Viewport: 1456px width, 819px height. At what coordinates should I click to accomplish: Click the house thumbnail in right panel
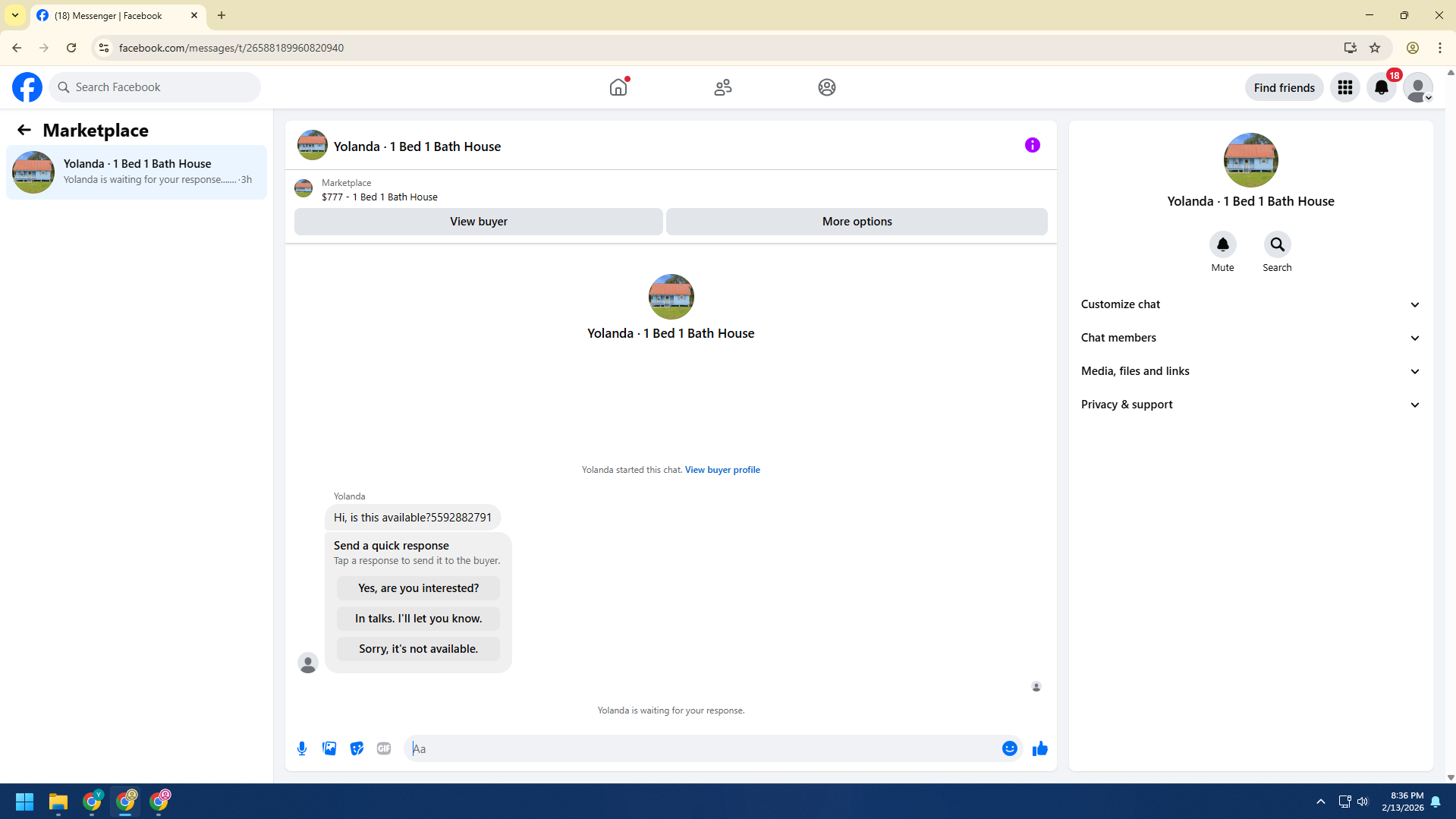coord(1250,160)
